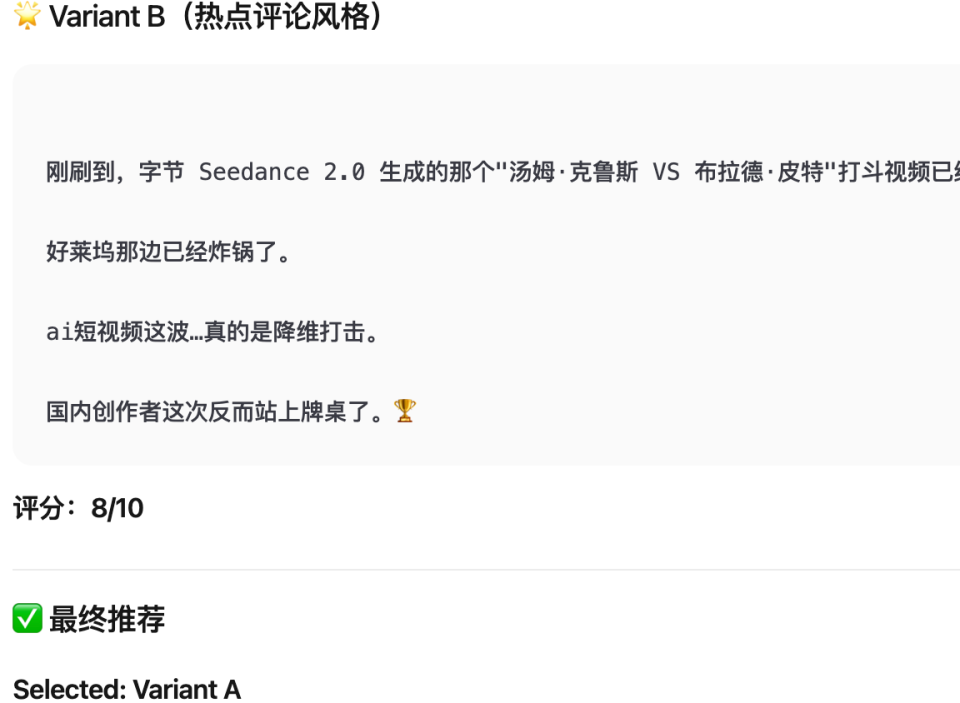Image resolution: width=960 pixels, height=703 pixels.
Task: Click the 最终推荐 heading
Action: [x=107, y=619]
